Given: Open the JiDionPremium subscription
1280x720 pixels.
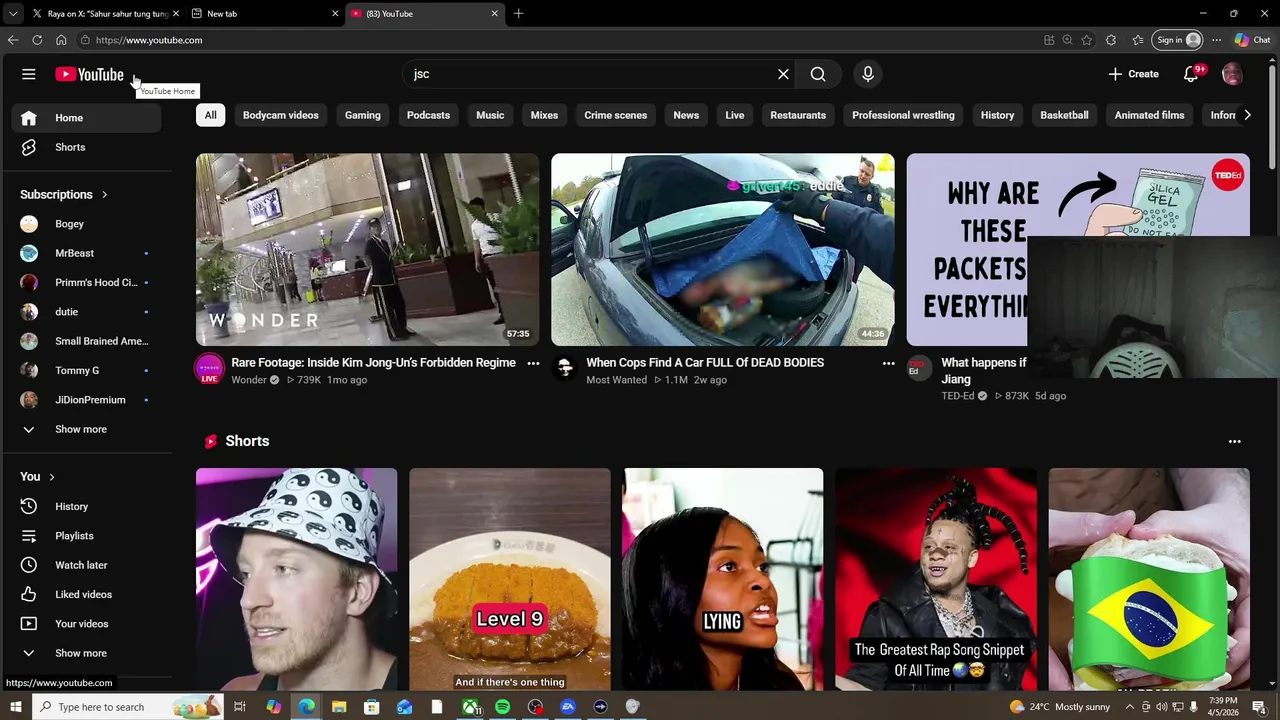Looking at the screenshot, I should pyautogui.click(x=87, y=400).
